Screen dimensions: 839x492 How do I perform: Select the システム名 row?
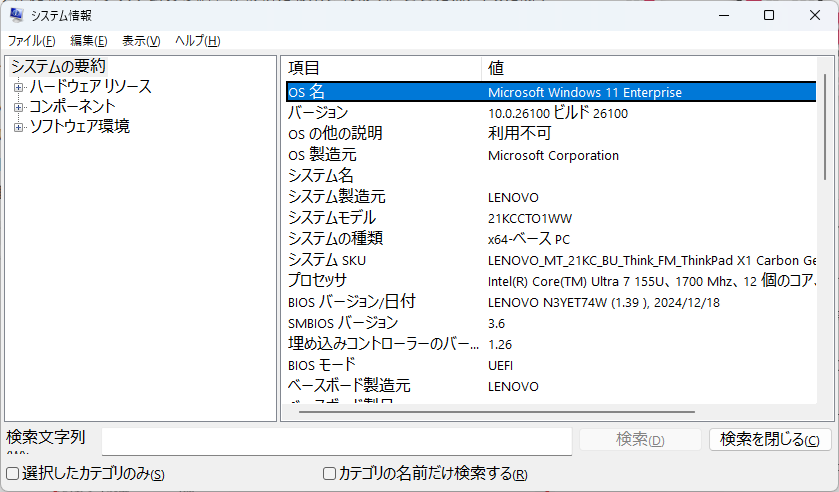pos(551,176)
